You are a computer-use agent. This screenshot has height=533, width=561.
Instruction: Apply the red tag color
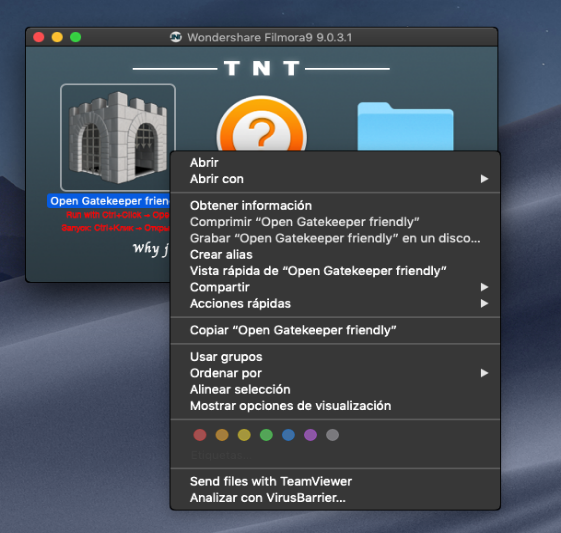(x=200, y=435)
